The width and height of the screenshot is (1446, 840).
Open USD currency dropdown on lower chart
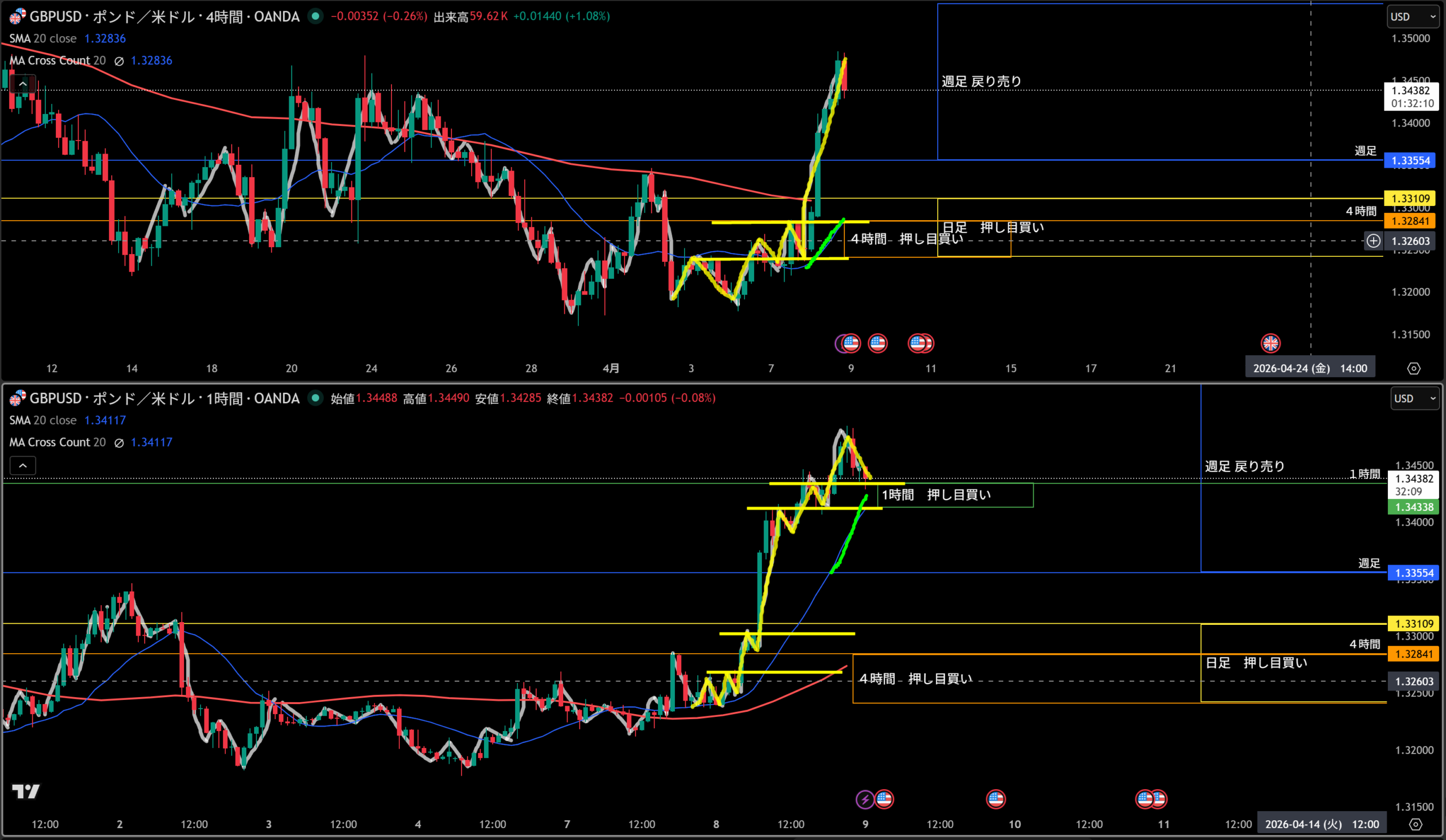pos(1415,399)
